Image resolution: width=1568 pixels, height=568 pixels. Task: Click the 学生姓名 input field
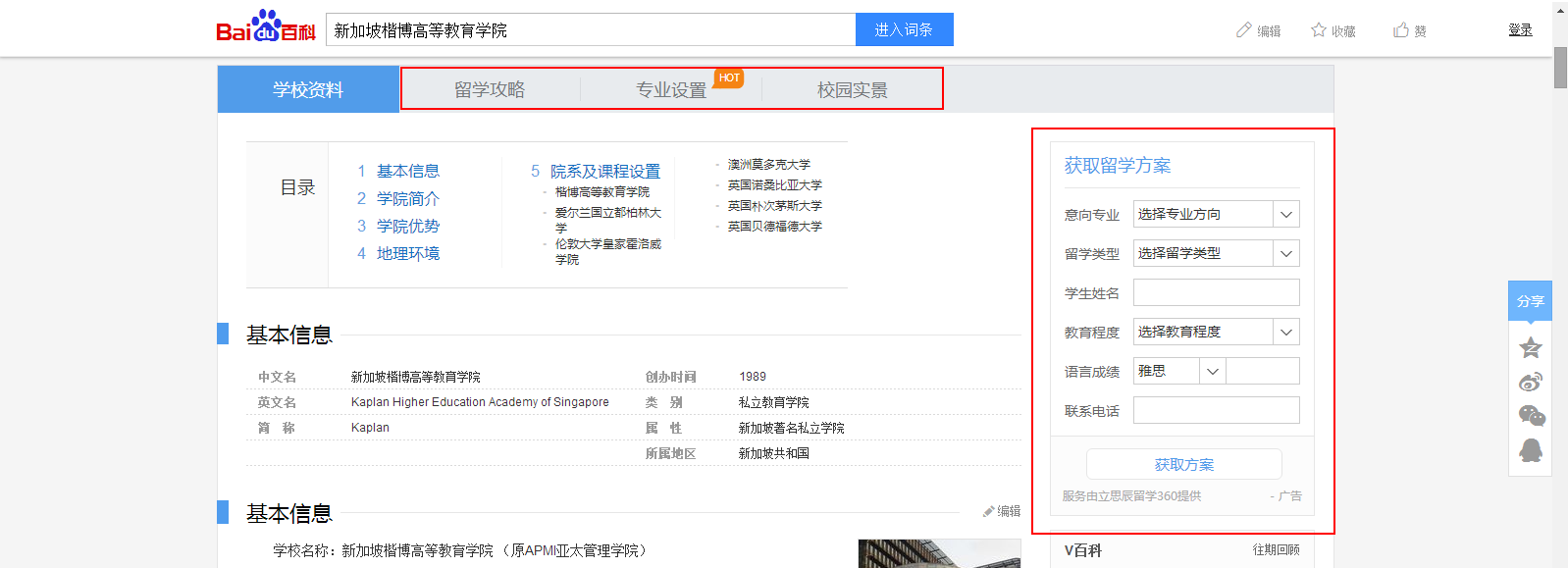[x=1216, y=292]
